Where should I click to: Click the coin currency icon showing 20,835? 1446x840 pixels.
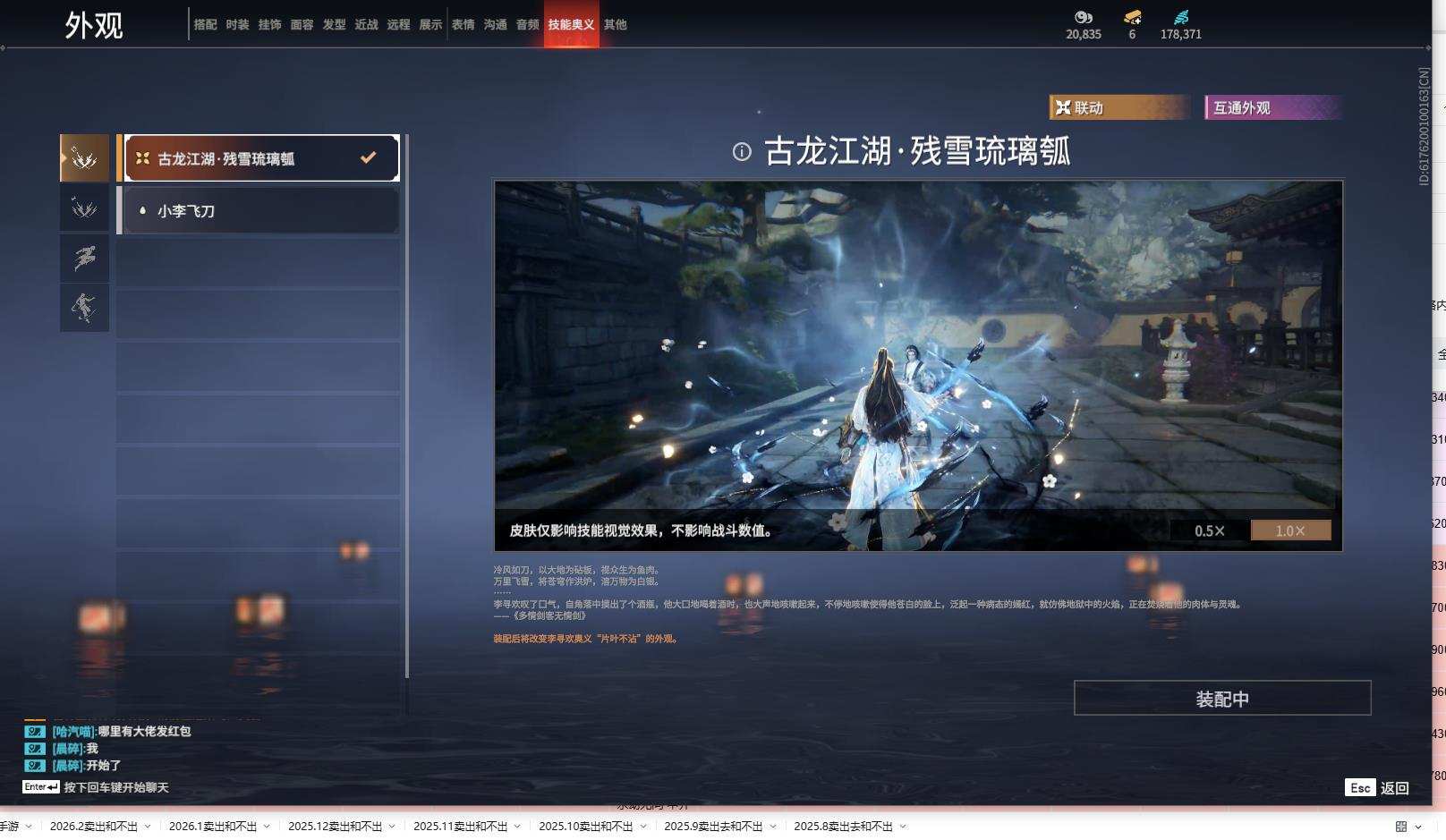point(1083,18)
